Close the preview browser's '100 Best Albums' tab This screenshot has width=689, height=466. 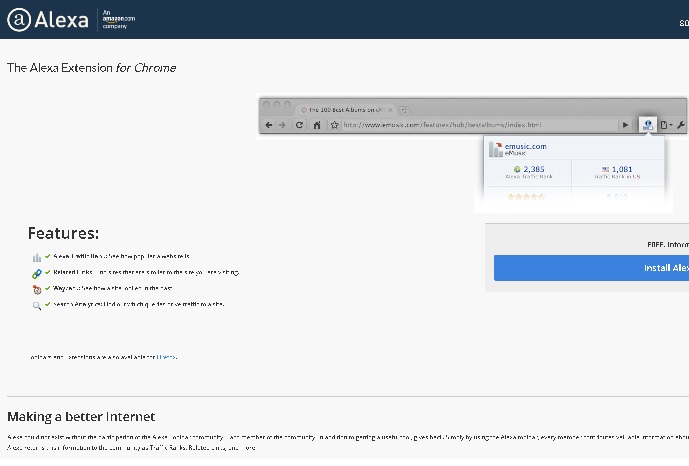click(x=390, y=110)
